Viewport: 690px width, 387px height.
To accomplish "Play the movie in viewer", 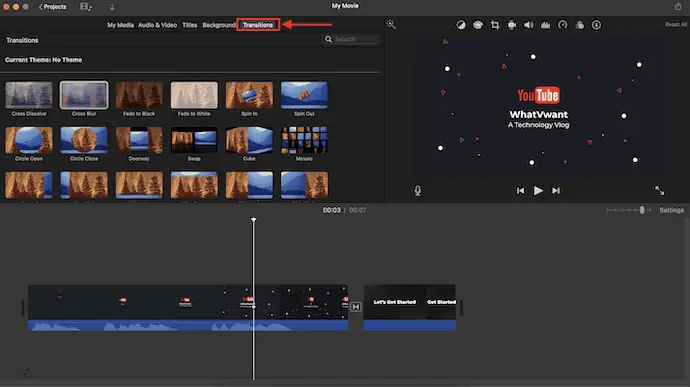I will 538,191.
